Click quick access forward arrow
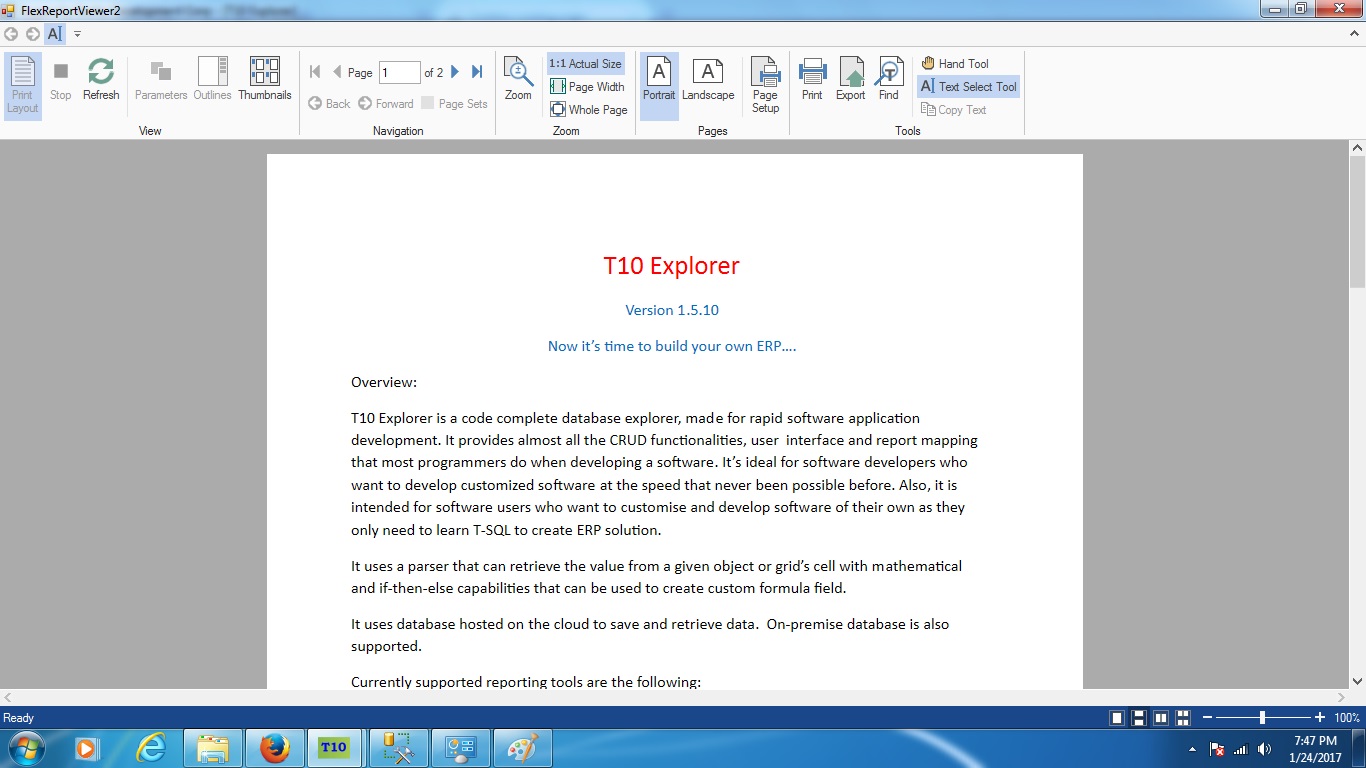Screen dimensions: 1366x768 click(x=33, y=34)
